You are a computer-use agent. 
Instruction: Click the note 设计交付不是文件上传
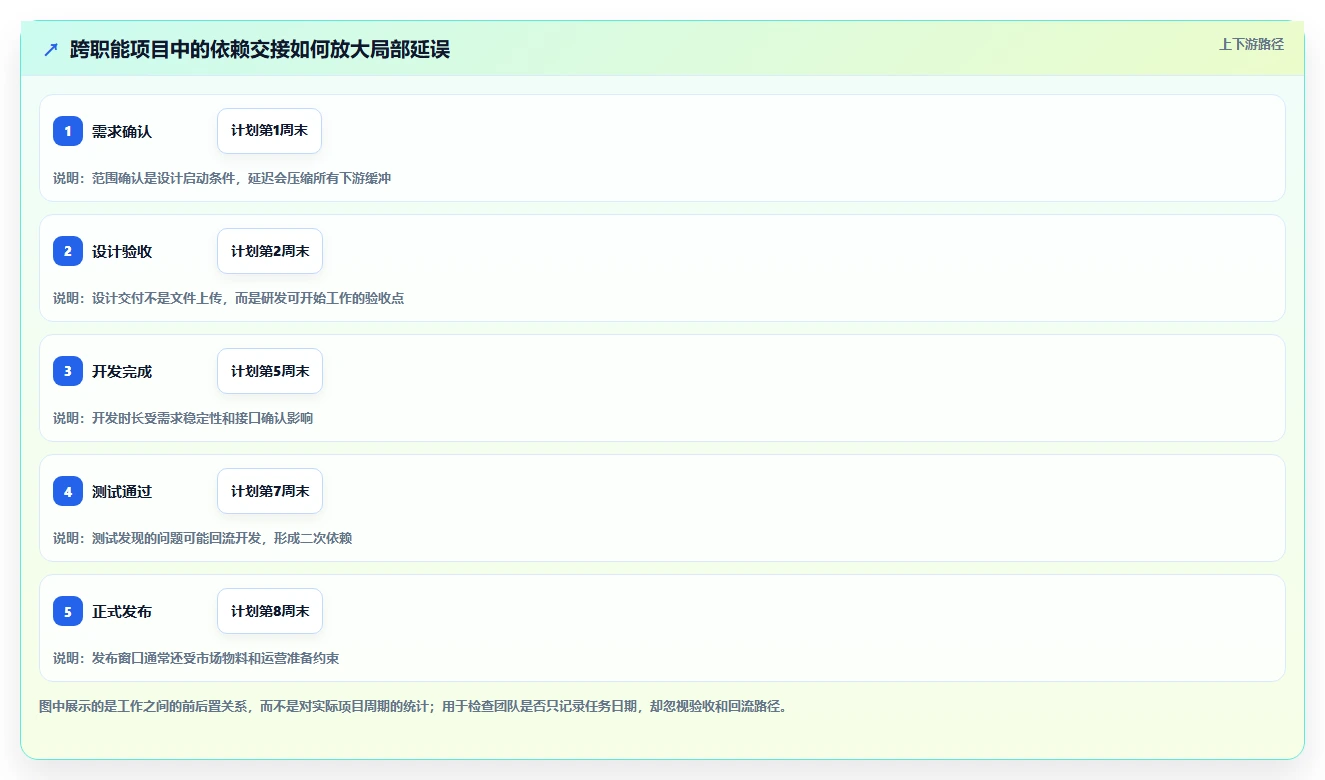(x=157, y=298)
